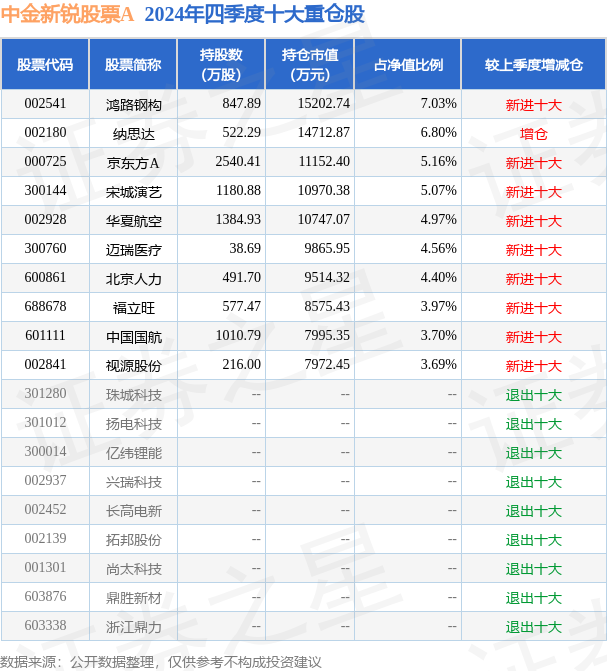Click the stock name 迈瑞医疗
607x671 pixels.
134,250
